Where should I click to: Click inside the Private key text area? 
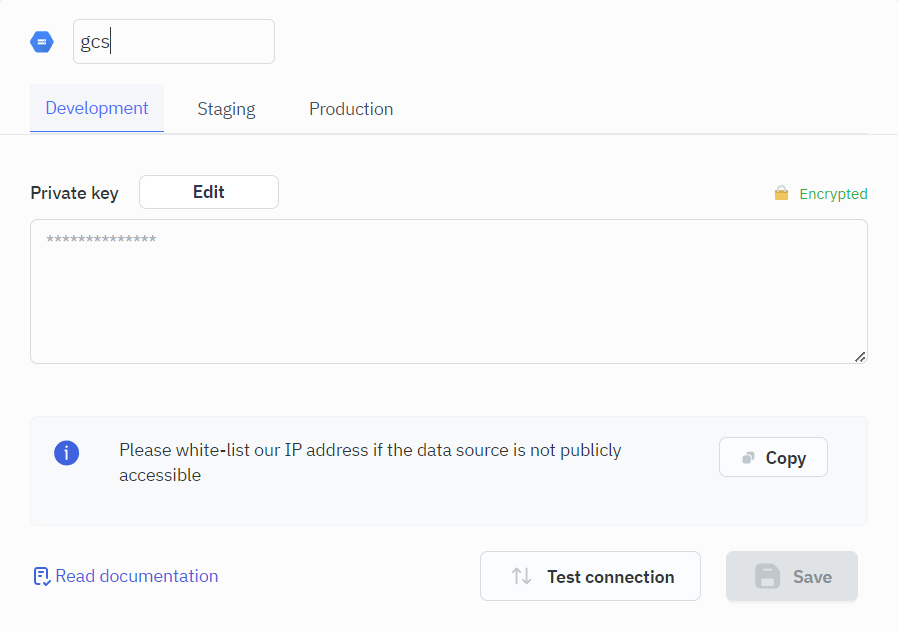click(448, 291)
